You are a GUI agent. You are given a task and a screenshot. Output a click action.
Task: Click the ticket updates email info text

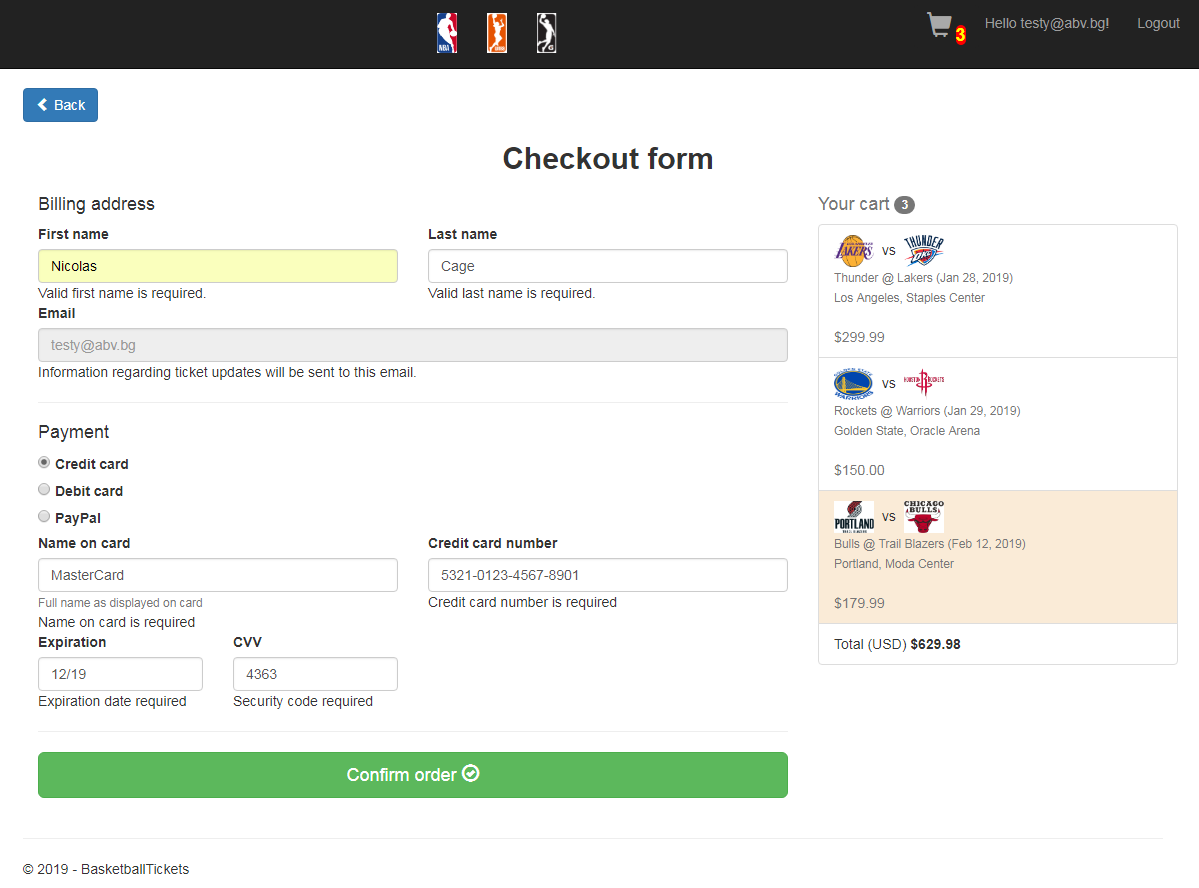pyautogui.click(x=227, y=372)
